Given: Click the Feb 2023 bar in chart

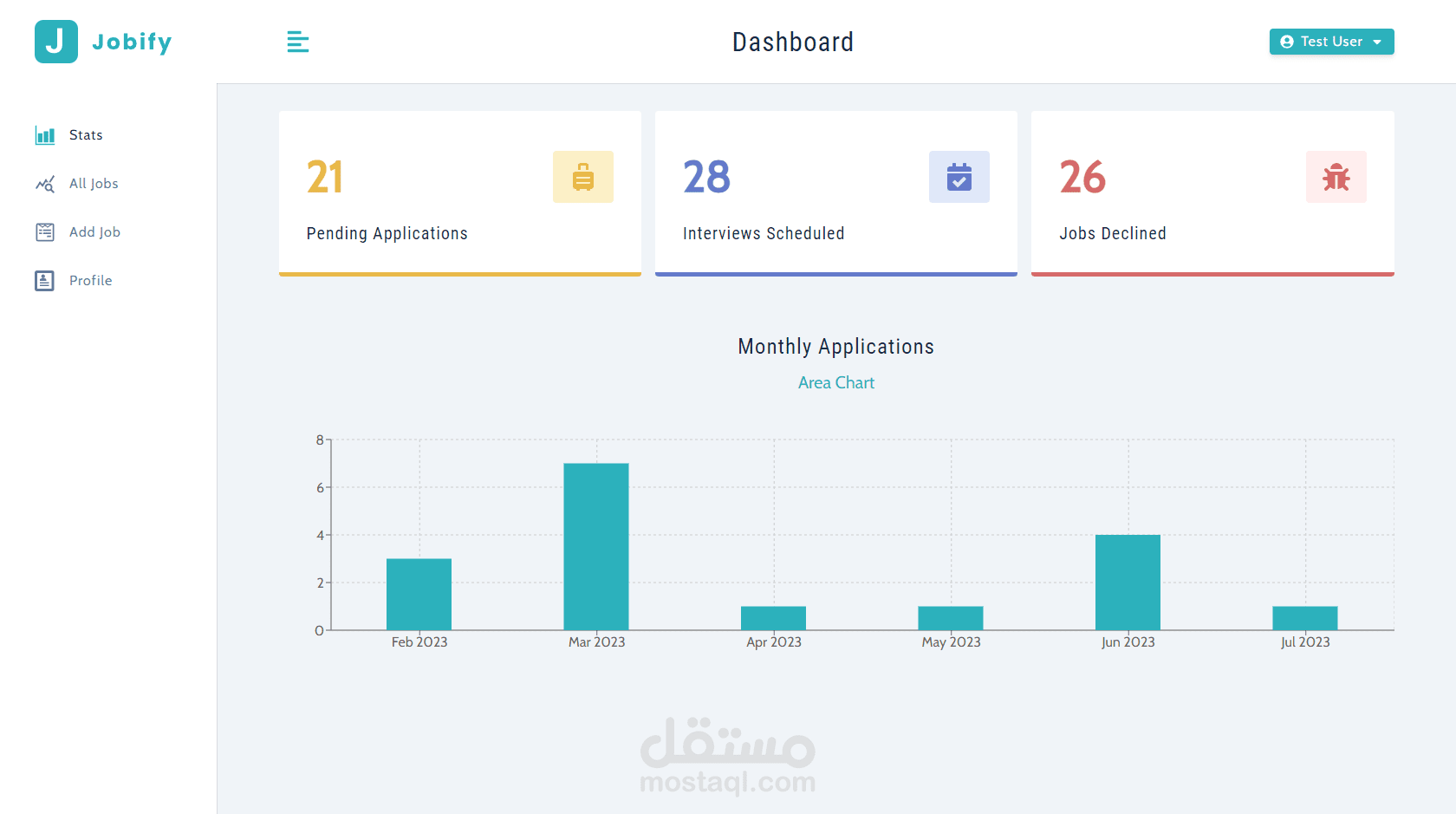Looking at the screenshot, I should pos(419,595).
